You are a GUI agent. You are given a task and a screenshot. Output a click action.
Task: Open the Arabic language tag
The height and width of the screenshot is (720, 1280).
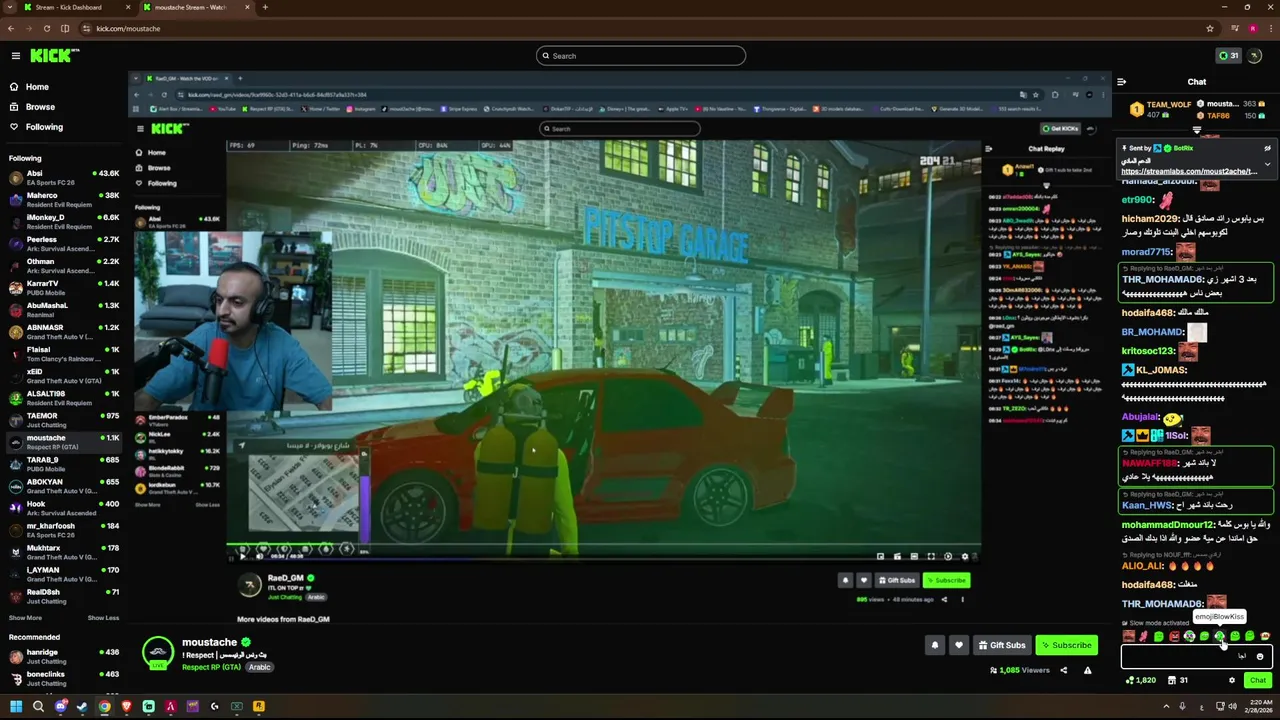pos(259,667)
